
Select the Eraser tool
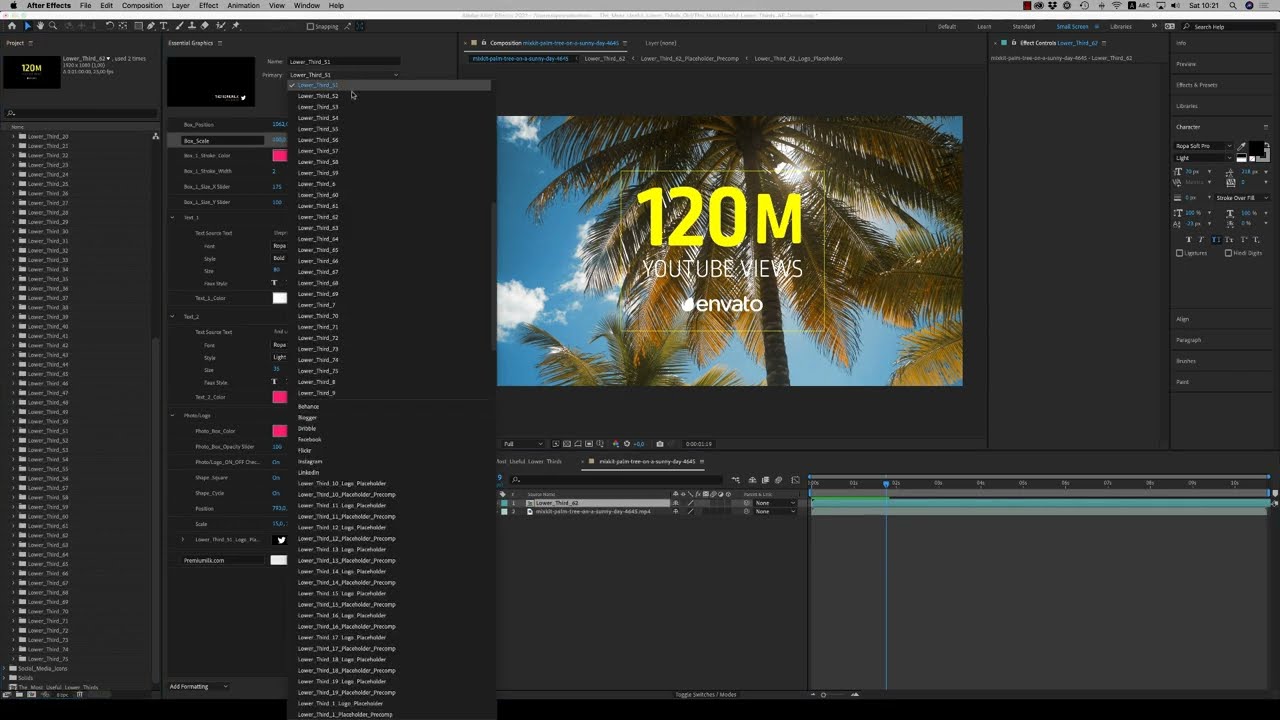coord(204,26)
